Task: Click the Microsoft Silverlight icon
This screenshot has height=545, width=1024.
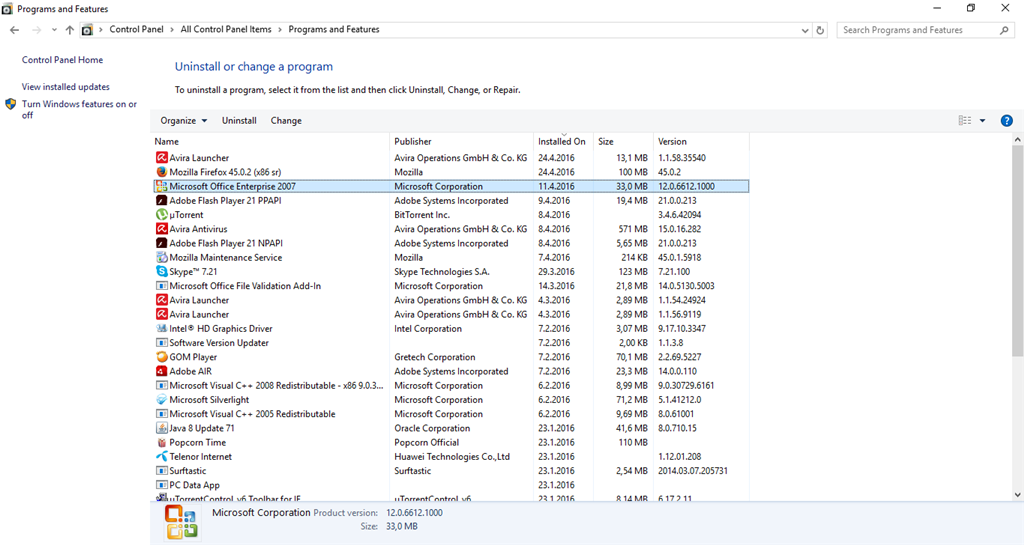Action: [x=161, y=399]
